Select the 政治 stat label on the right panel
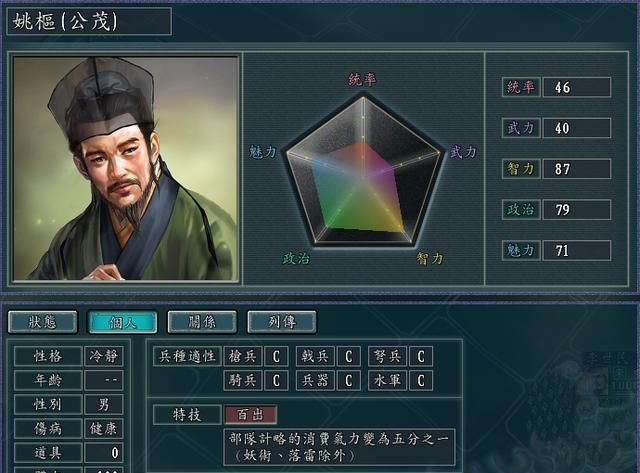Image resolution: width=640 pixels, height=473 pixels. click(521, 210)
